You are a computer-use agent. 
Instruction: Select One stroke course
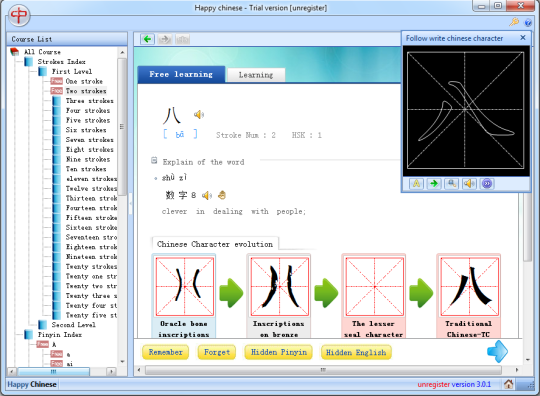pos(84,81)
